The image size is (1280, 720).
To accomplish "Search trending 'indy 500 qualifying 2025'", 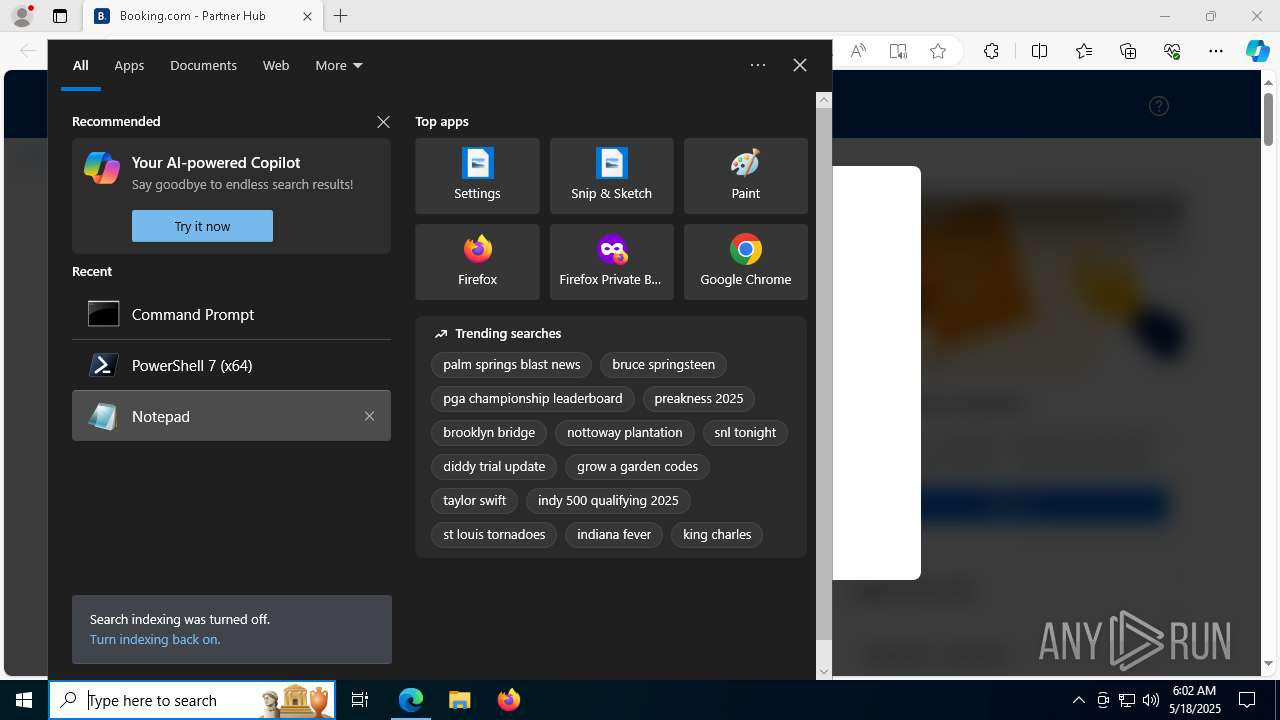I will coord(608,501).
